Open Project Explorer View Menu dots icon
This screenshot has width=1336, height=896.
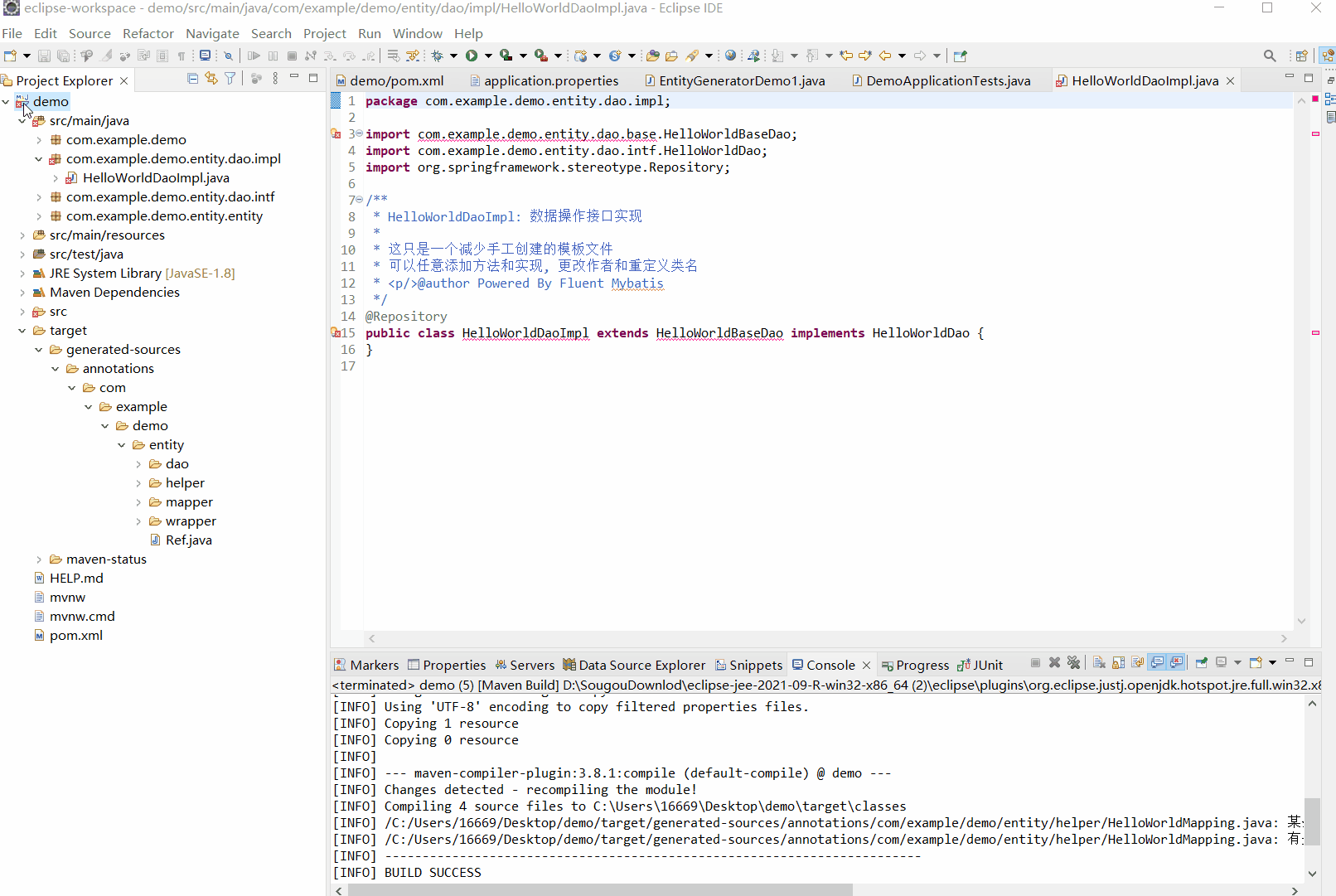click(275, 79)
